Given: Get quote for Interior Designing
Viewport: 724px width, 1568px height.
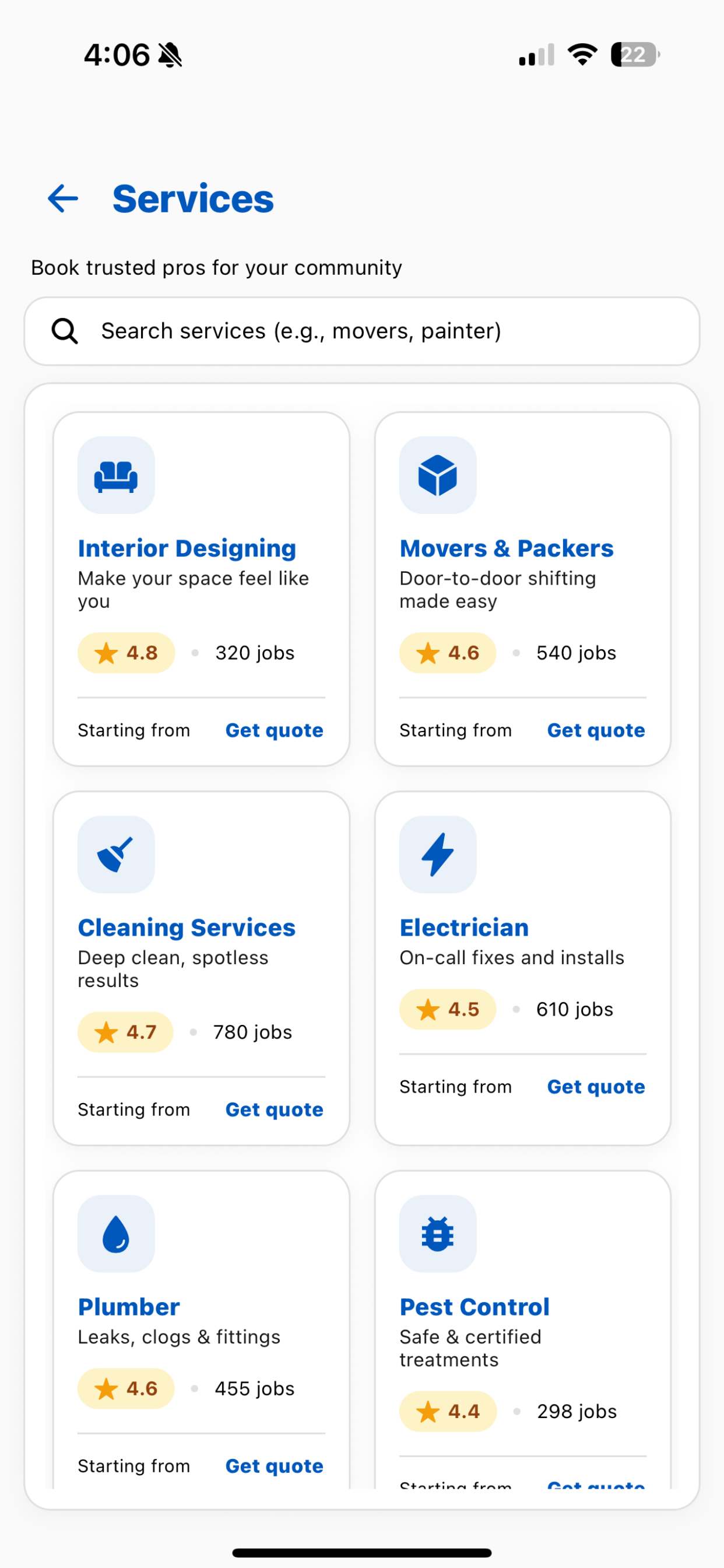Looking at the screenshot, I should pos(275,730).
